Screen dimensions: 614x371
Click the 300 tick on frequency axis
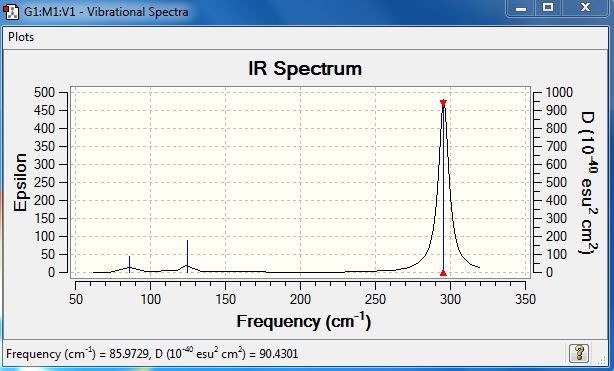coord(450,300)
